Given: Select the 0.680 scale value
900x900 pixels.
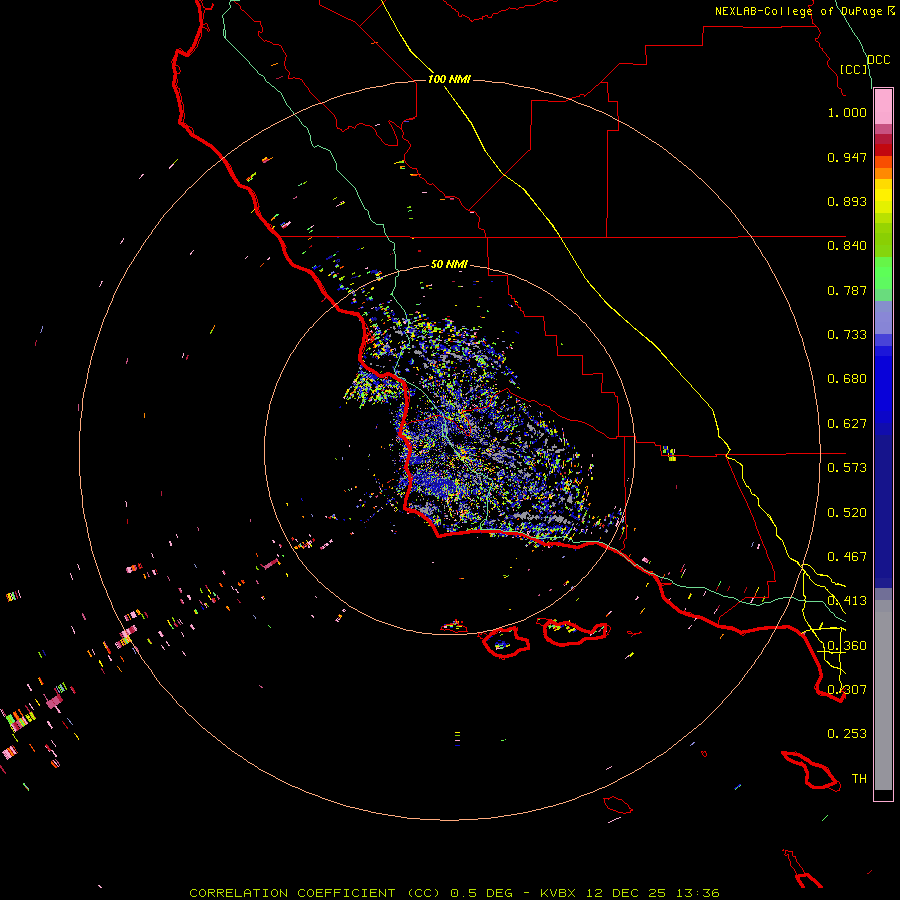Looking at the screenshot, I should click(847, 379).
